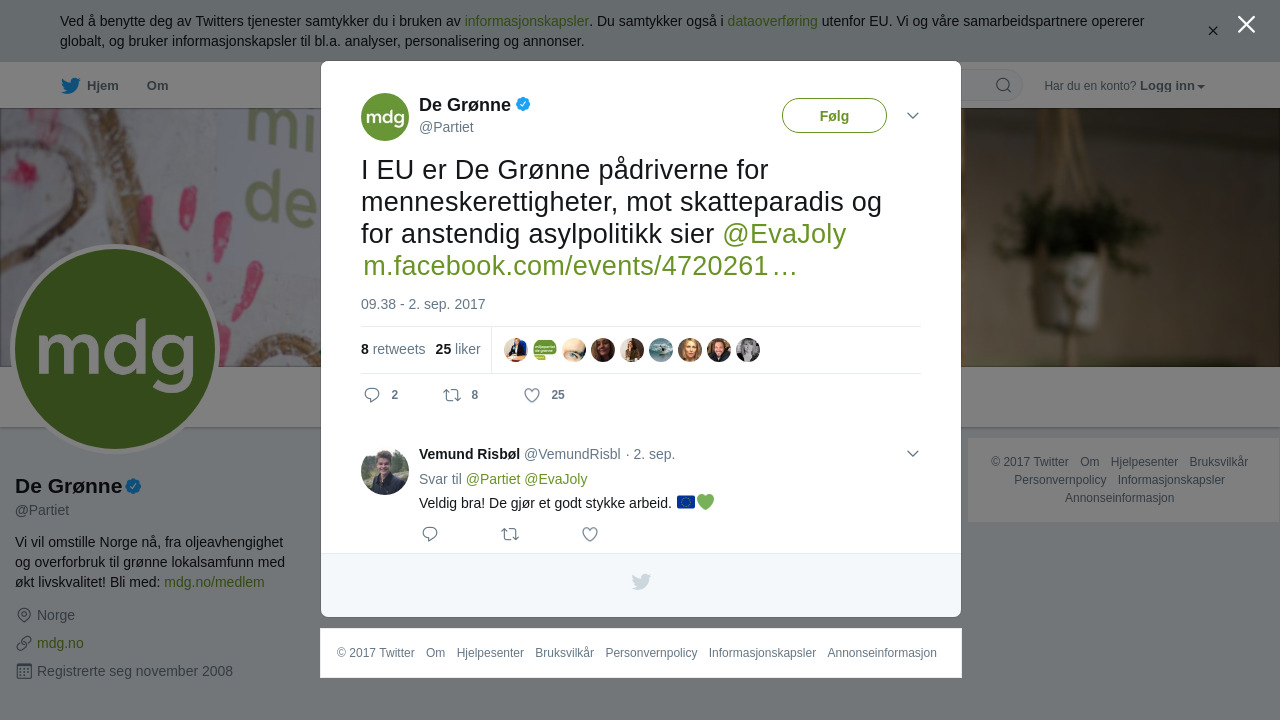Open the @EvaJoly mention link in the tweet
Image resolution: width=1280 pixels, height=720 pixels.
[x=784, y=234]
